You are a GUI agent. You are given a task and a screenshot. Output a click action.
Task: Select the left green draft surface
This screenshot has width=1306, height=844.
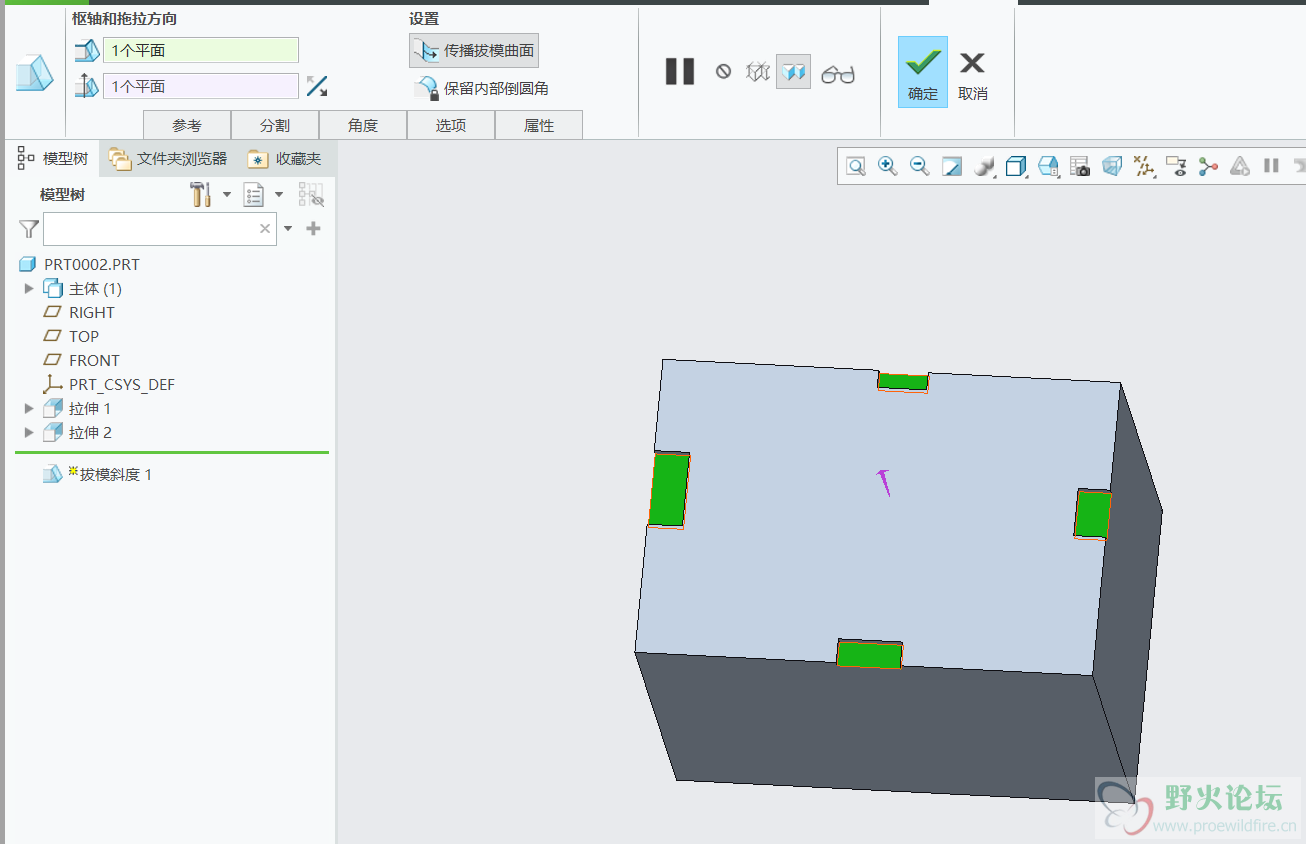pos(669,490)
